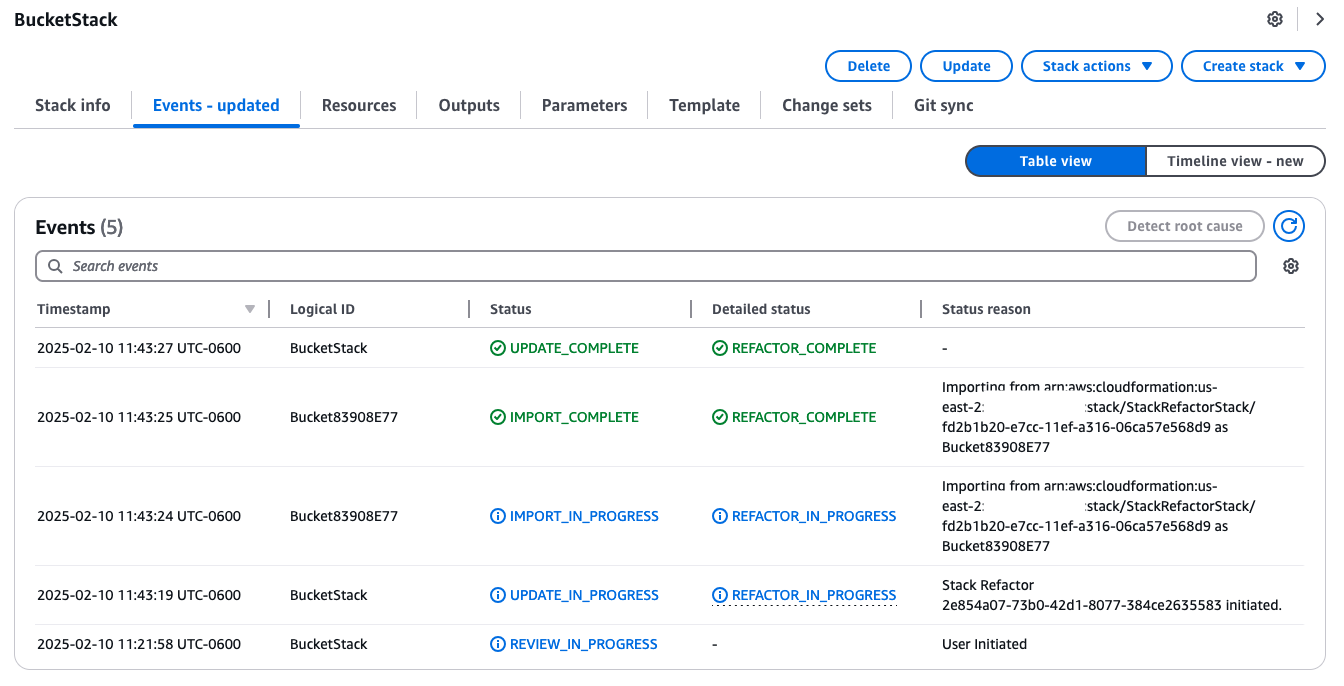The width and height of the screenshot is (1344, 686).
Task: Open events table preferences gear icon
Action: 1291,266
